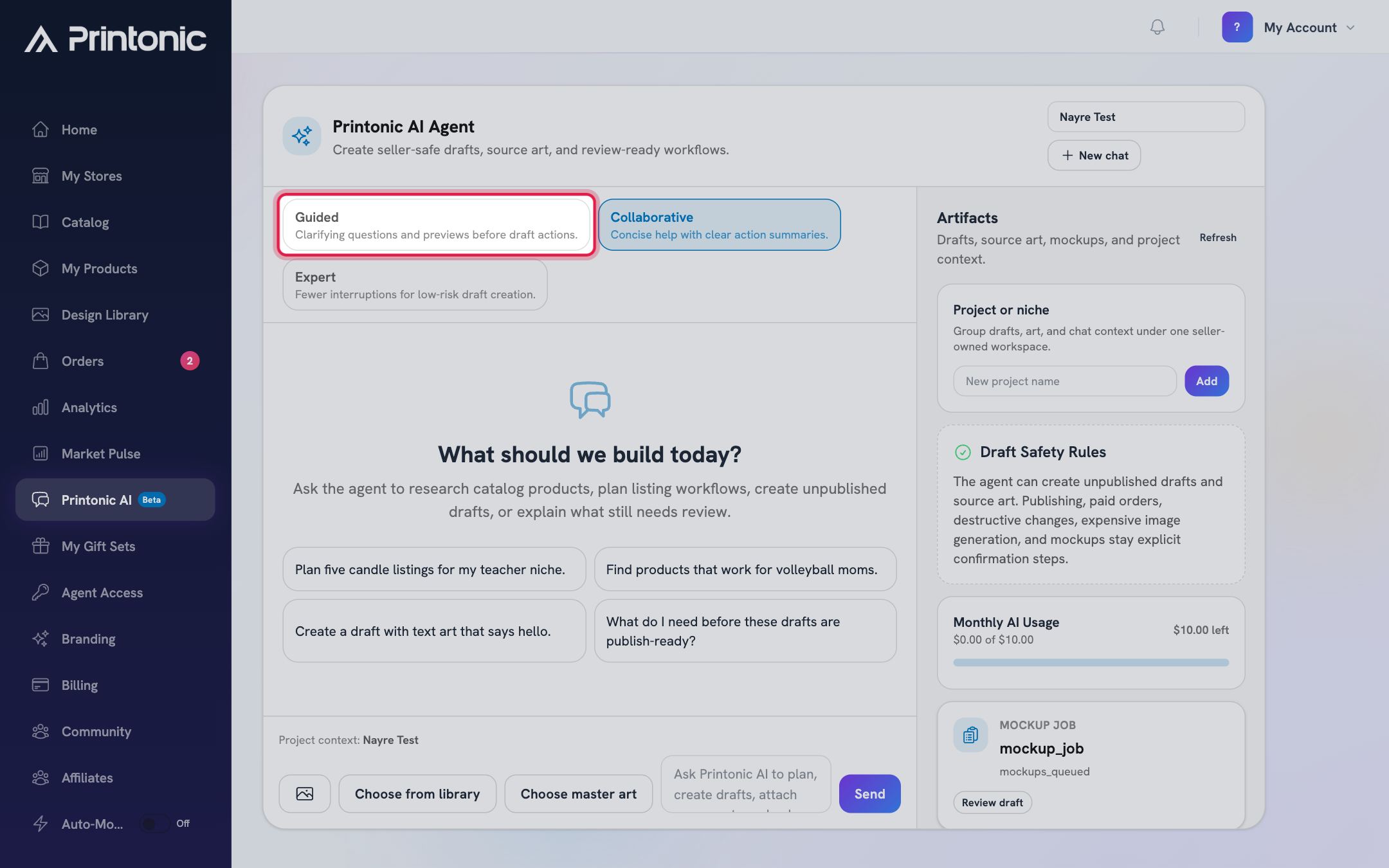Click the Auto-Mo lightning bolt icon
This screenshot has width=1389, height=868.
pyautogui.click(x=41, y=824)
